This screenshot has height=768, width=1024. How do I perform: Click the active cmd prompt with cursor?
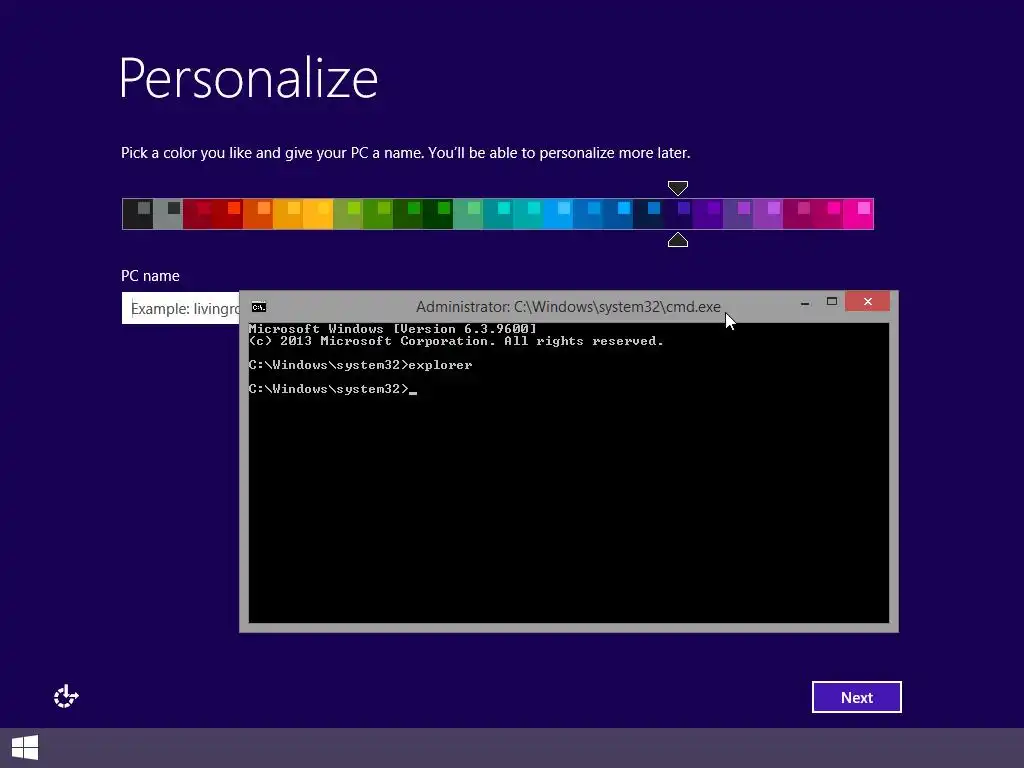(332, 389)
